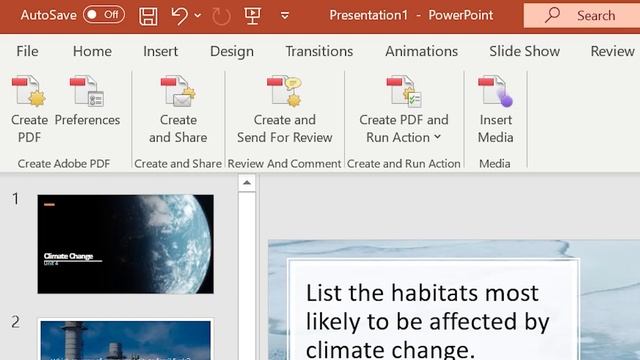This screenshot has width=640, height=360.
Task: Click the slide panel scroll up arrow
Action: pyautogui.click(x=247, y=183)
